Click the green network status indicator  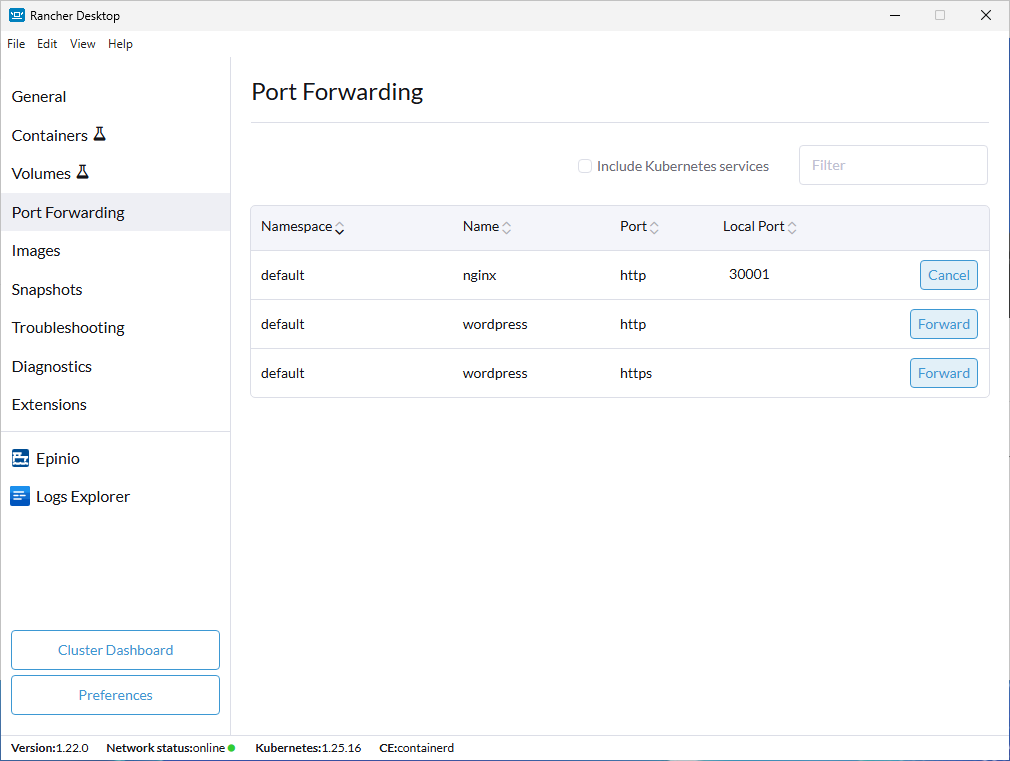[232, 748]
